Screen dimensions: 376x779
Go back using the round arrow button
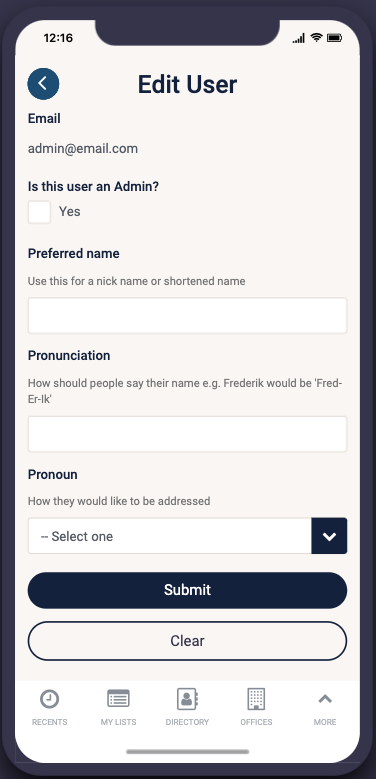pyautogui.click(x=43, y=84)
